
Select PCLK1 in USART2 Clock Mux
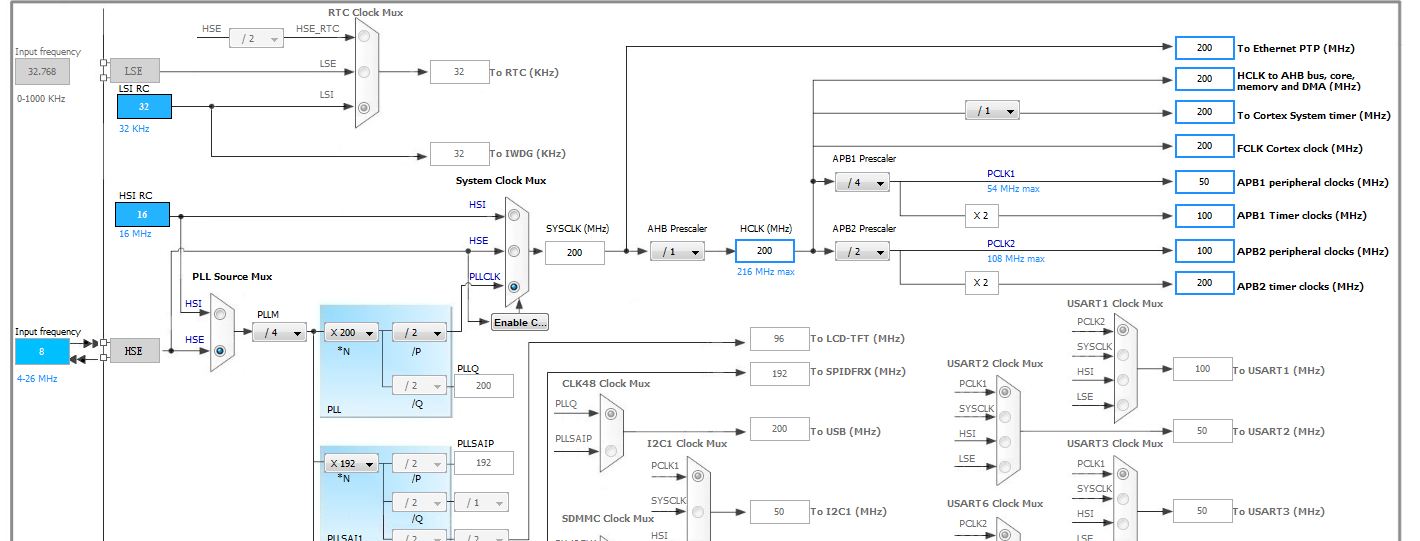pyautogui.click(x=1005, y=393)
